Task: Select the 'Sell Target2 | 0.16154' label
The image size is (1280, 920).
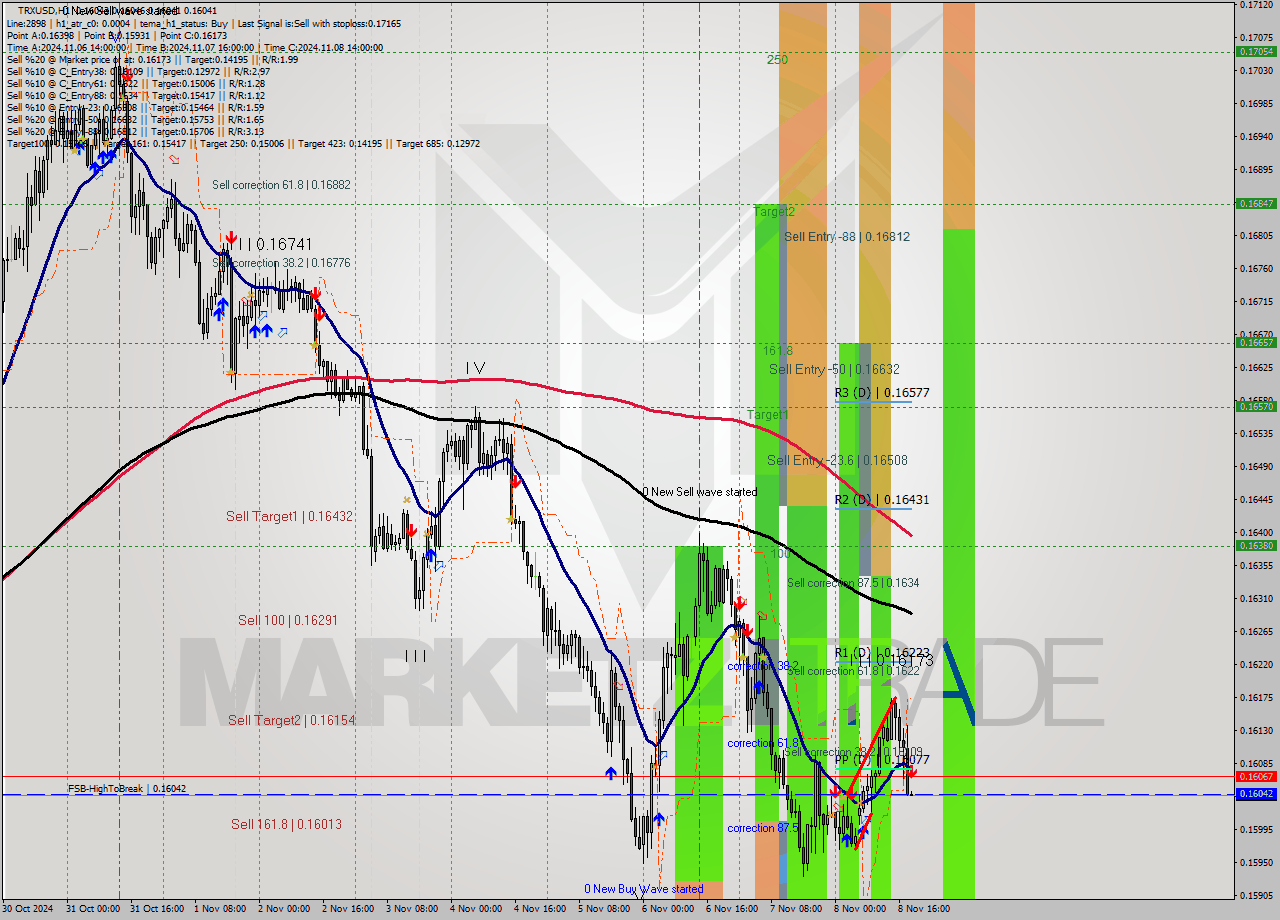Action: tap(291, 720)
